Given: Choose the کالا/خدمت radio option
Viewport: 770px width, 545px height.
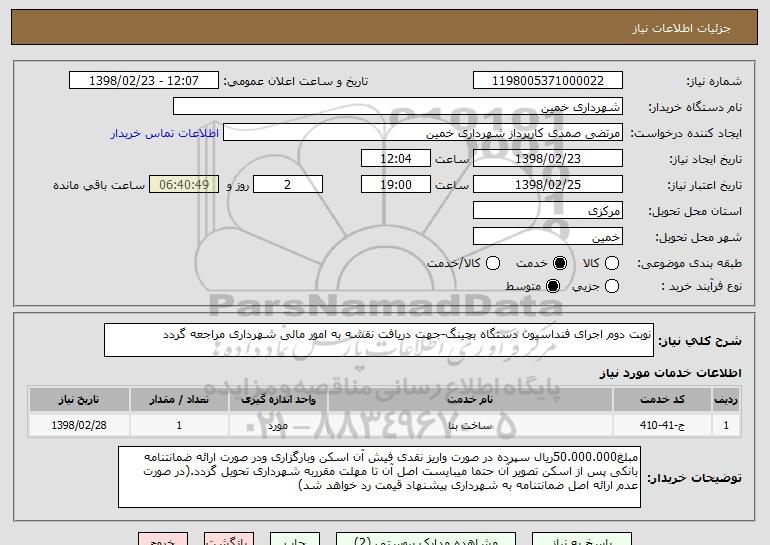Looking at the screenshot, I should point(493,263).
